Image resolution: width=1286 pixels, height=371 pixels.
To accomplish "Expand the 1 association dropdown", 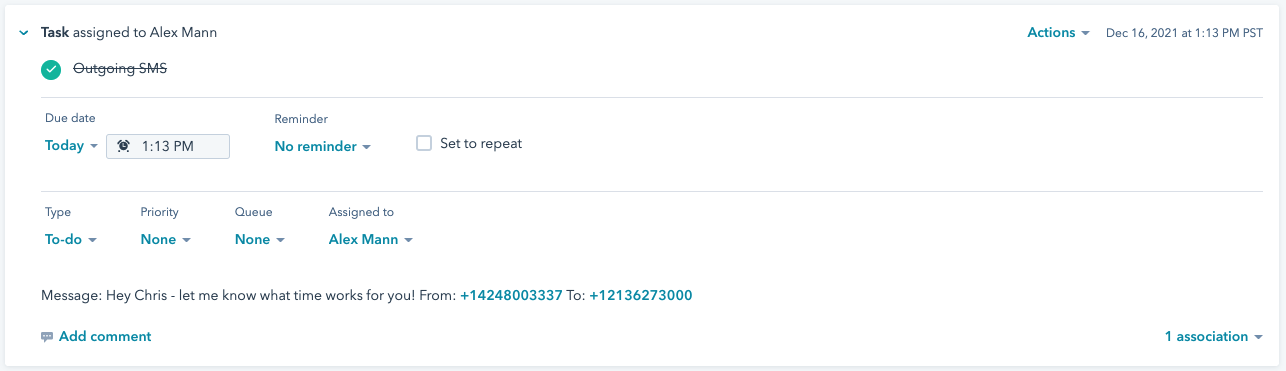I will (1213, 337).
